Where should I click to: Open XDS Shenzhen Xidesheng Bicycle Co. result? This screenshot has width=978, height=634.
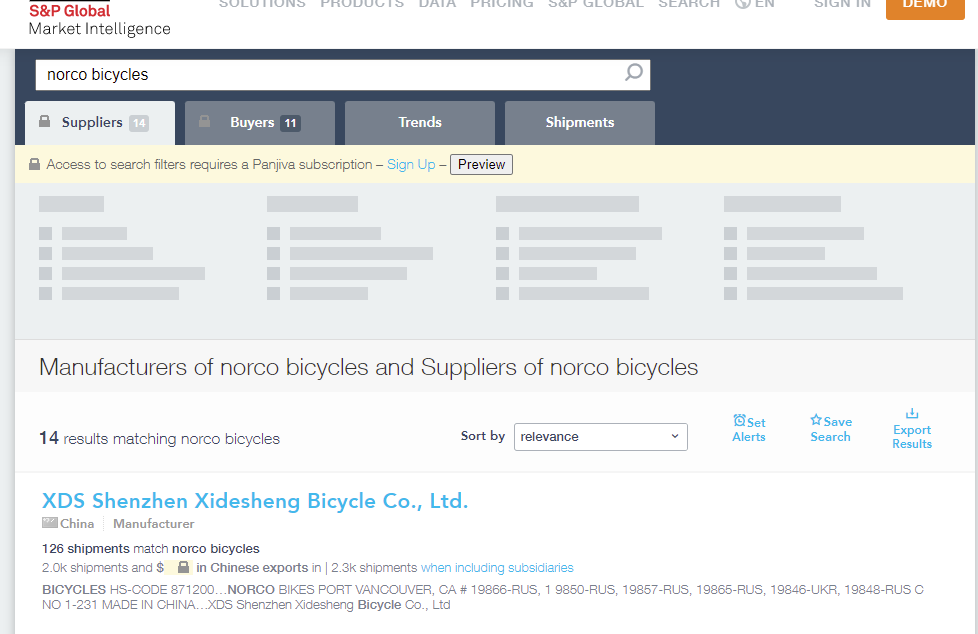(x=255, y=501)
